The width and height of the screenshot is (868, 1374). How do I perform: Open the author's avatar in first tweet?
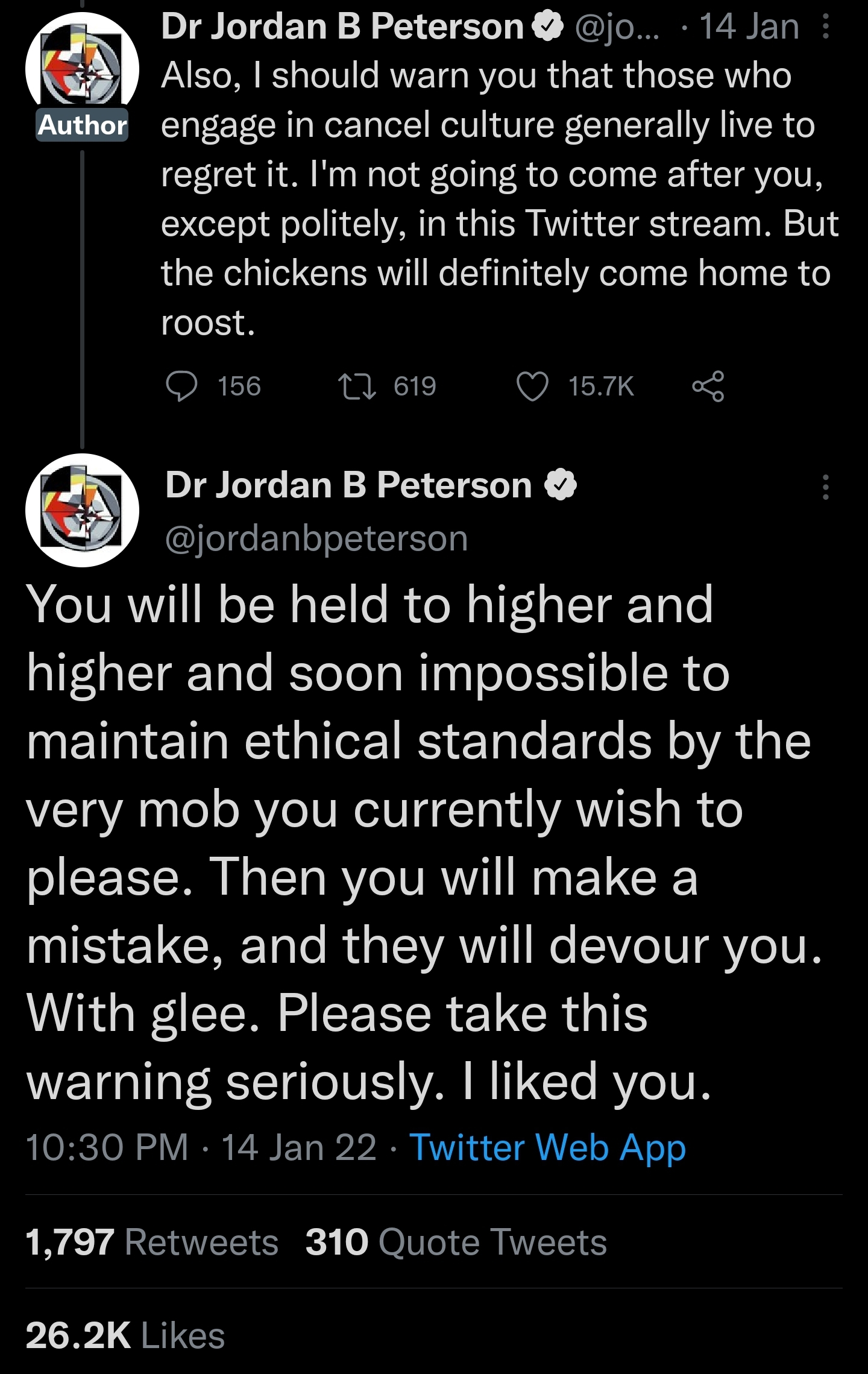pos(82,69)
